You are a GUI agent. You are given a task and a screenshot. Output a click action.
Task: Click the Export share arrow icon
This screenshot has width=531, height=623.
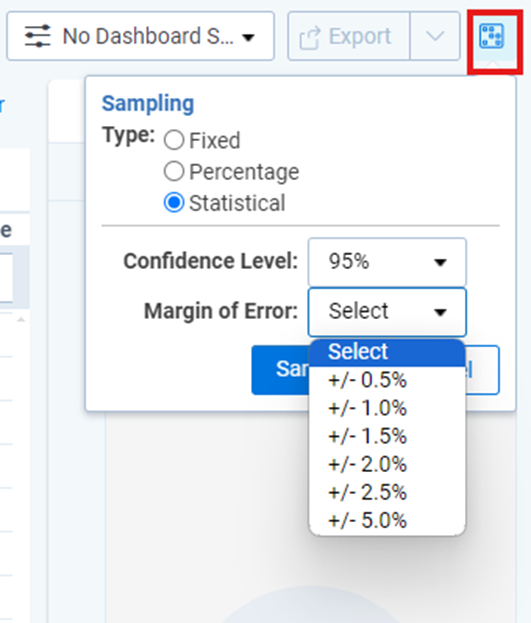tap(309, 37)
